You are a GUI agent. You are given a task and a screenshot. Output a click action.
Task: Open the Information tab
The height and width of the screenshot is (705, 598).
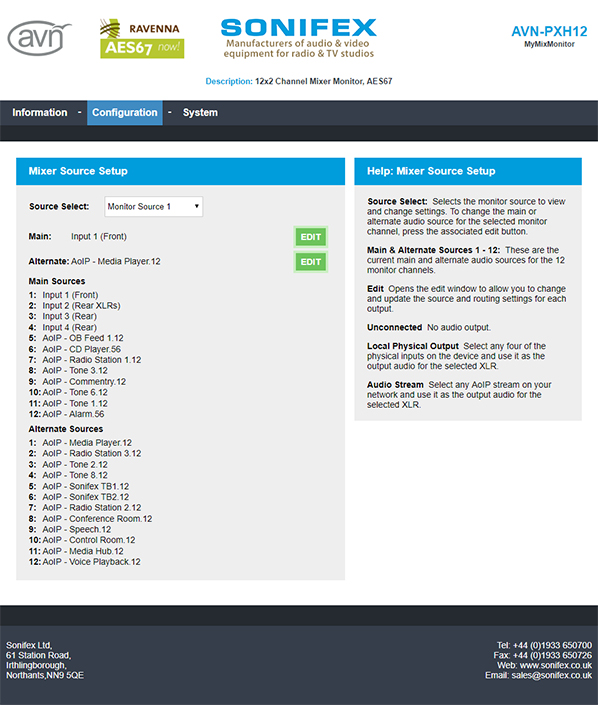coord(40,112)
